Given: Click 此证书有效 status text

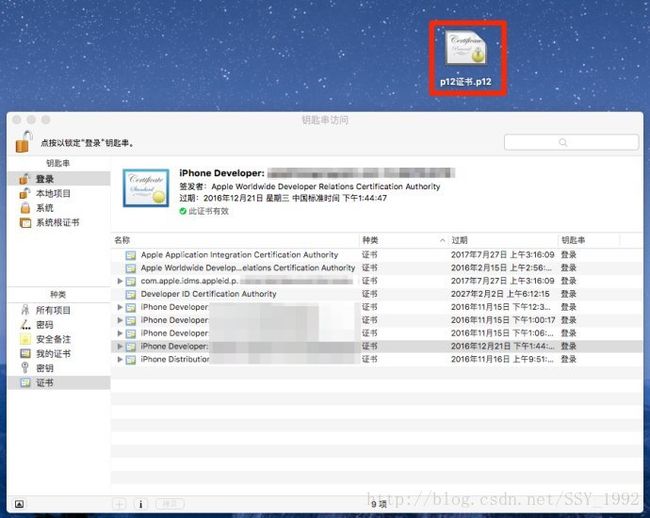Looking at the screenshot, I should coord(209,211).
